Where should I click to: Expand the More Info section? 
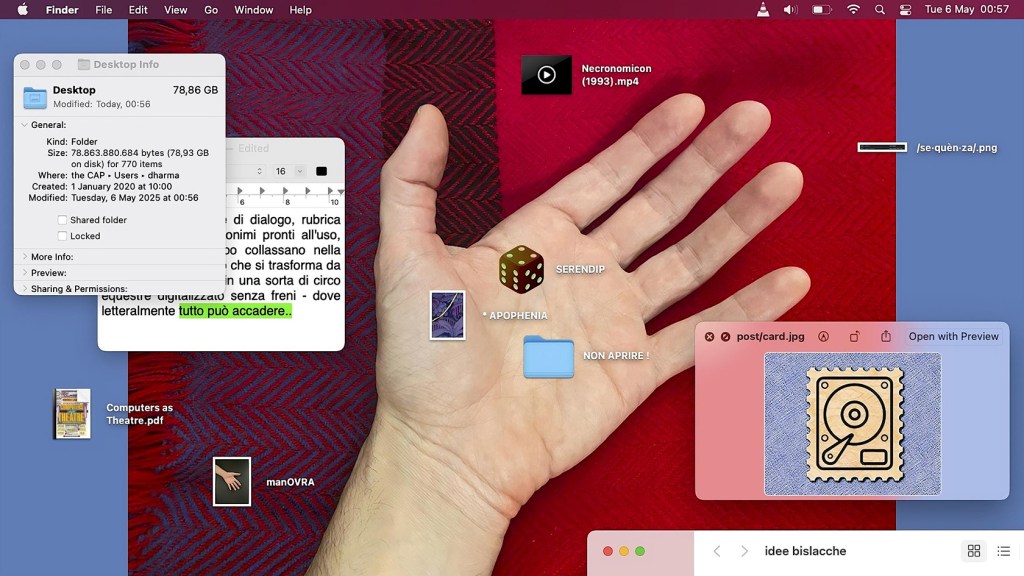pyautogui.click(x=25, y=257)
